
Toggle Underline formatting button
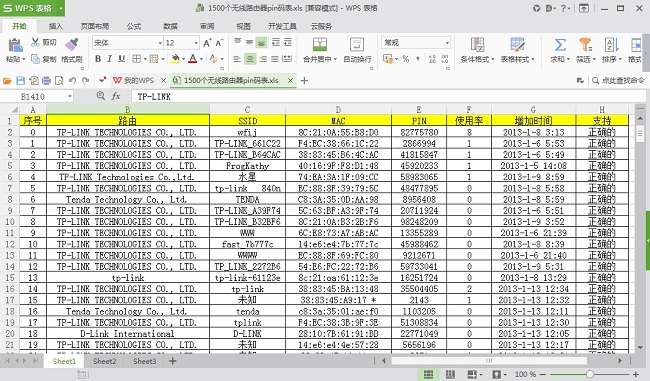121,59
